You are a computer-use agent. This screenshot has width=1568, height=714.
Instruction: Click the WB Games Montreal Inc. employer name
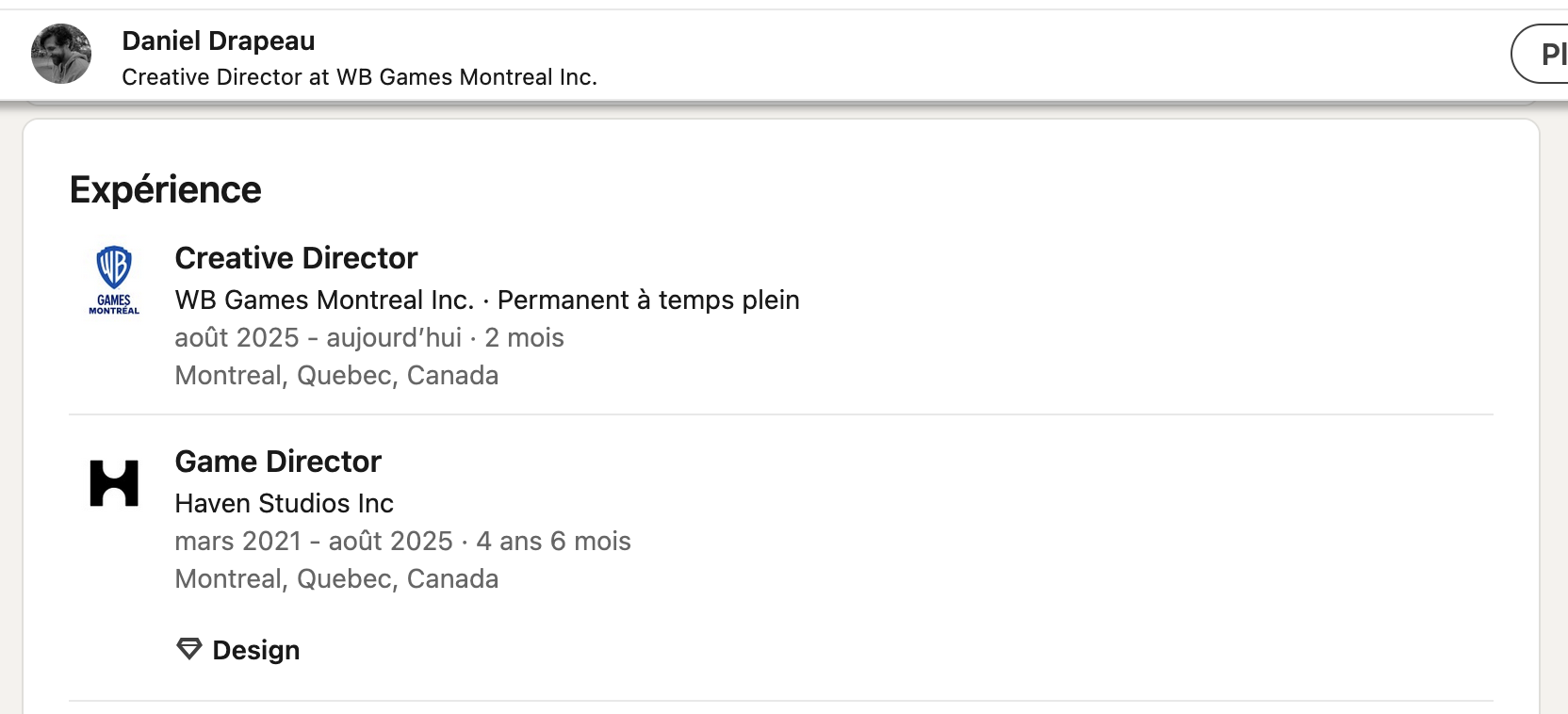pyautogui.click(x=325, y=300)
